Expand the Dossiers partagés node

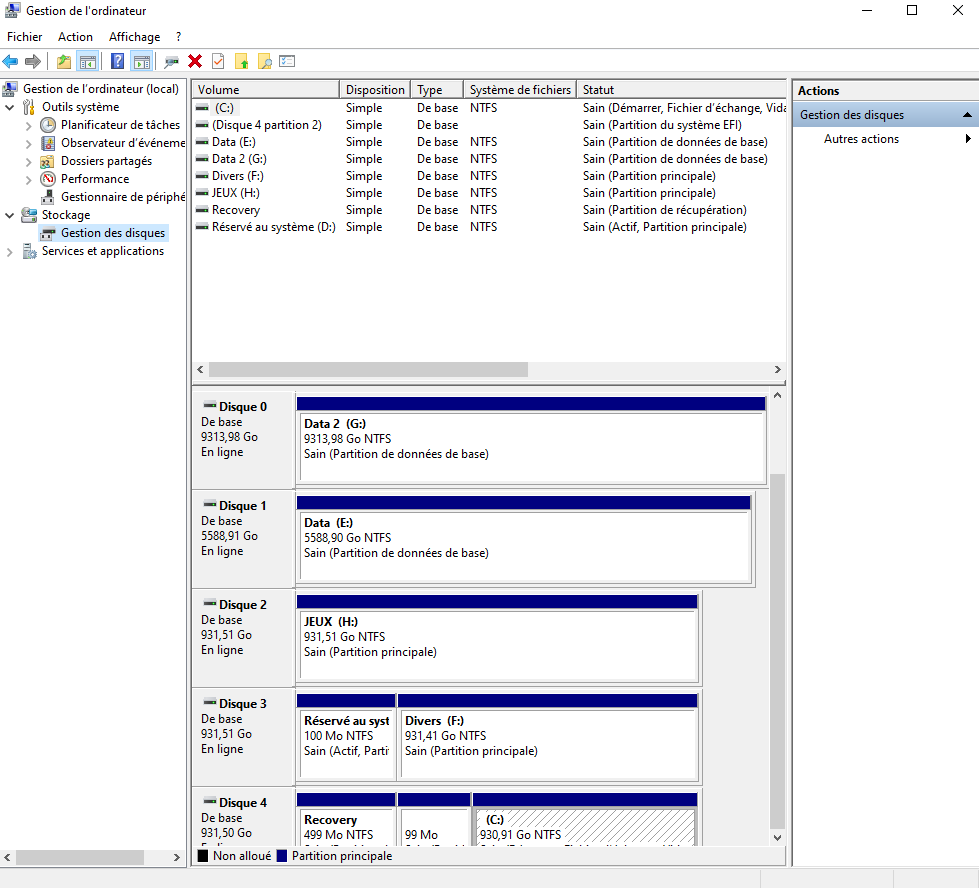(28, 162)
